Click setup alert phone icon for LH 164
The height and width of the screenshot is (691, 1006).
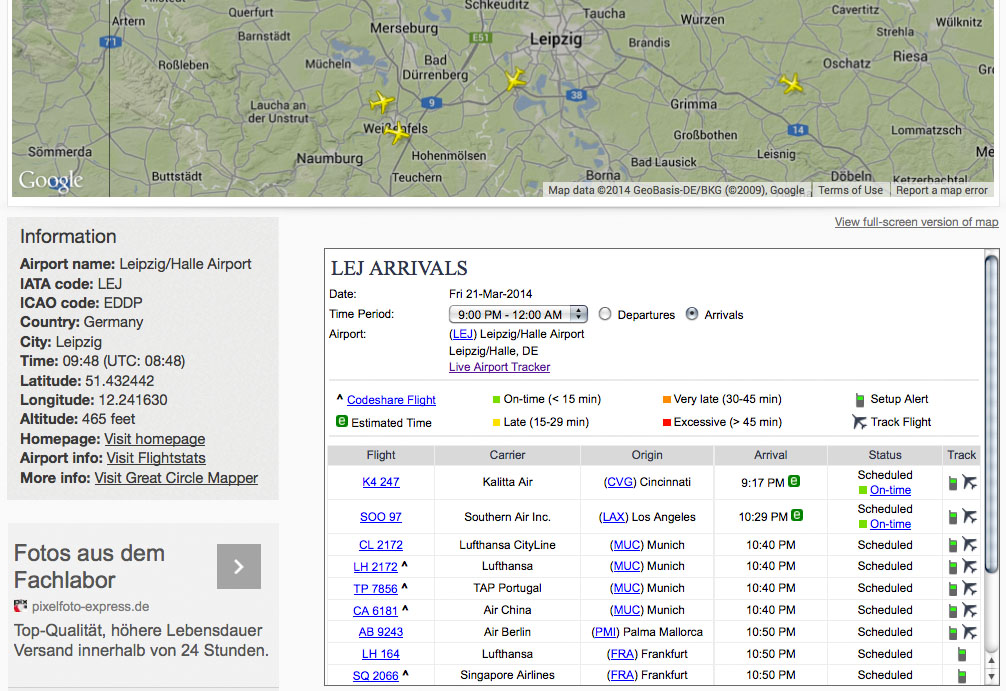tap(961, 654)
